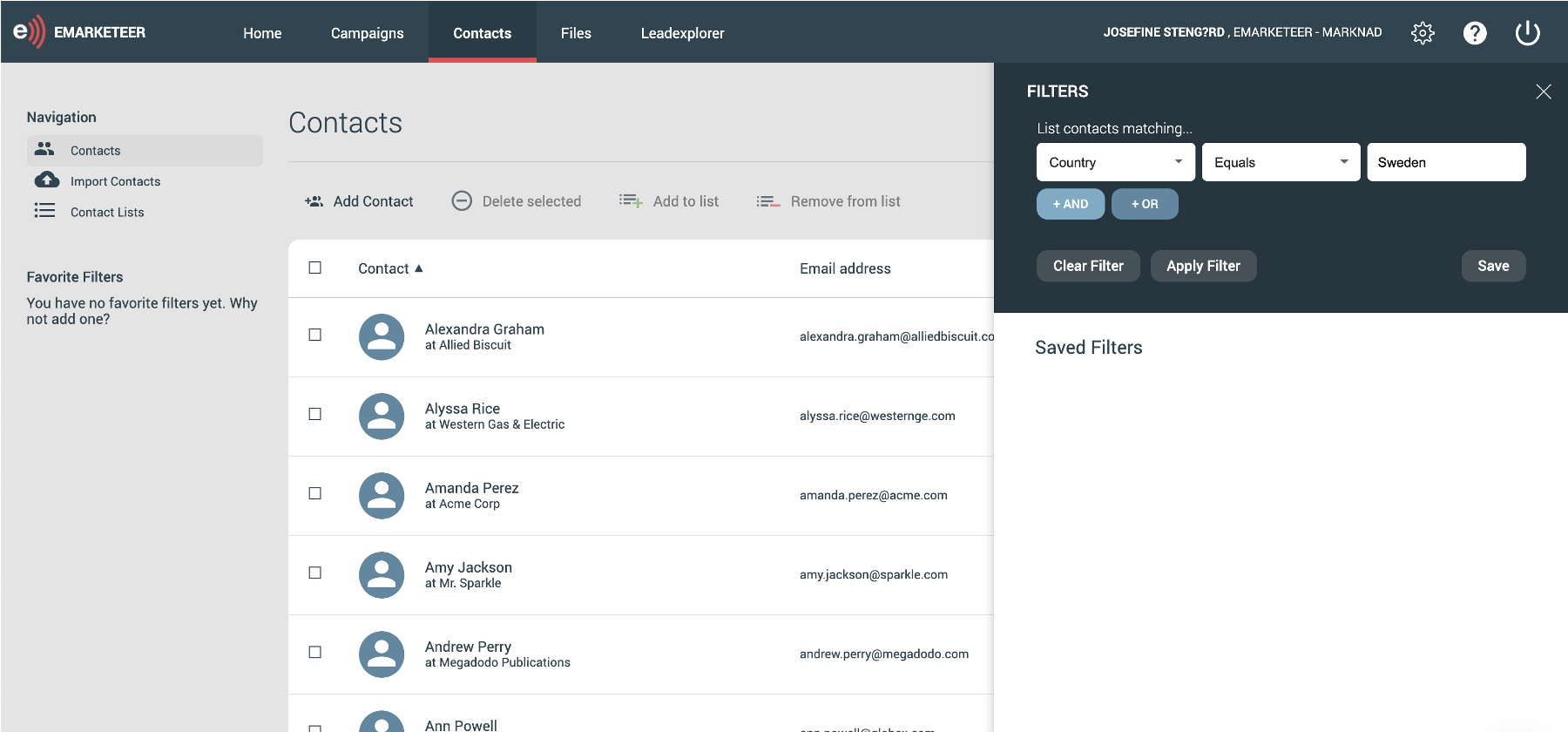The image size is (1568, 732).
Task: Click the Clear Filter button
Action: [1088, 266]
